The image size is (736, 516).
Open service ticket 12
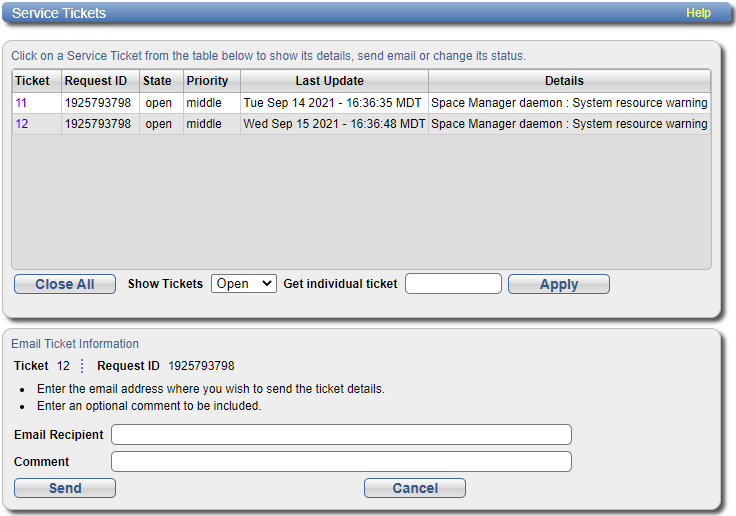(x=21, y=124)
